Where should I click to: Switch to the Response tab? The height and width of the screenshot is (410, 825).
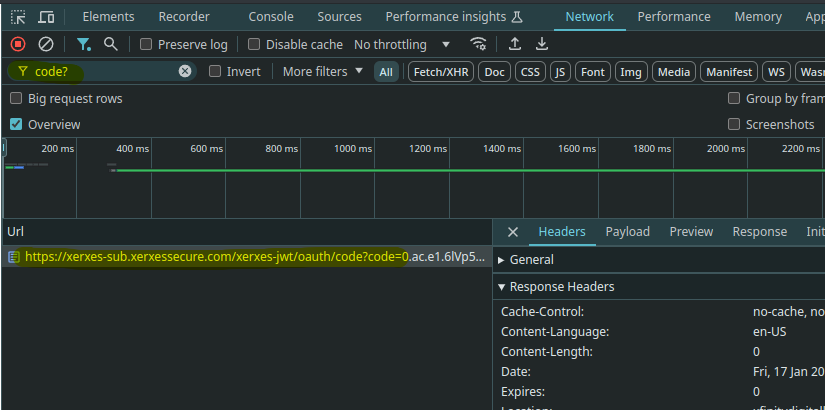point(760,232)
